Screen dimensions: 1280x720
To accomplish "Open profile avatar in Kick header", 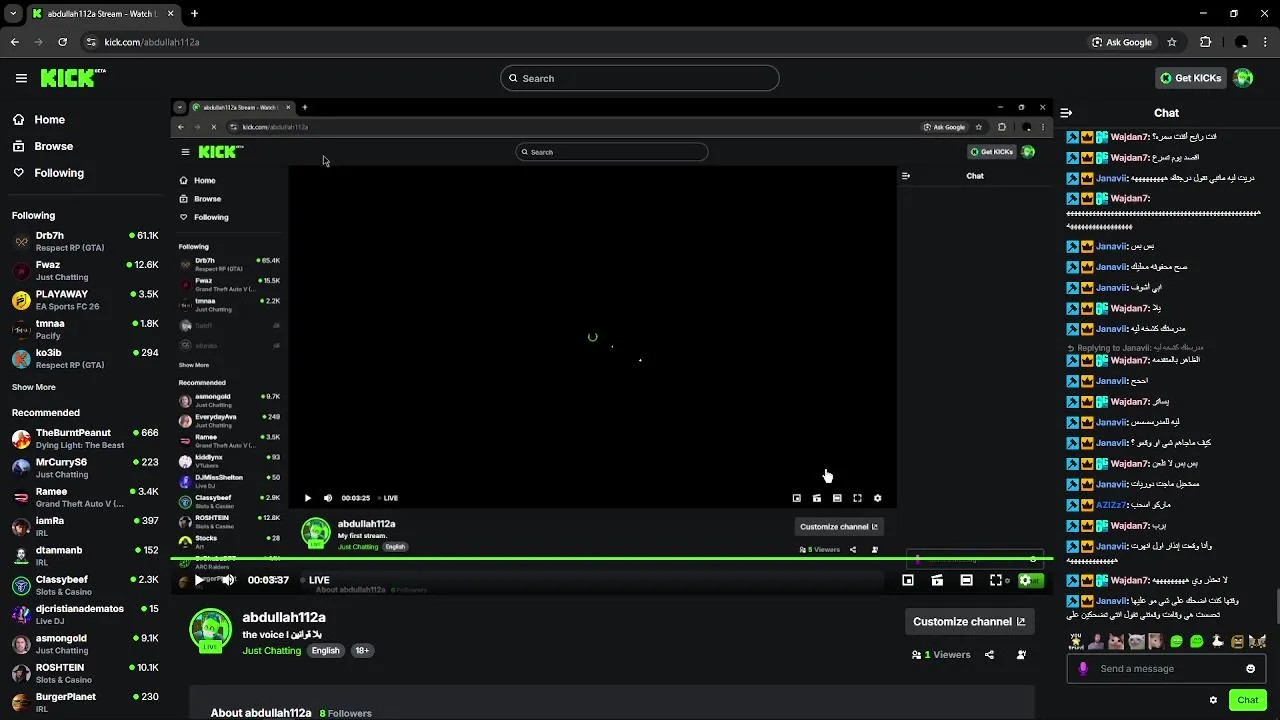I will 1243,78.
